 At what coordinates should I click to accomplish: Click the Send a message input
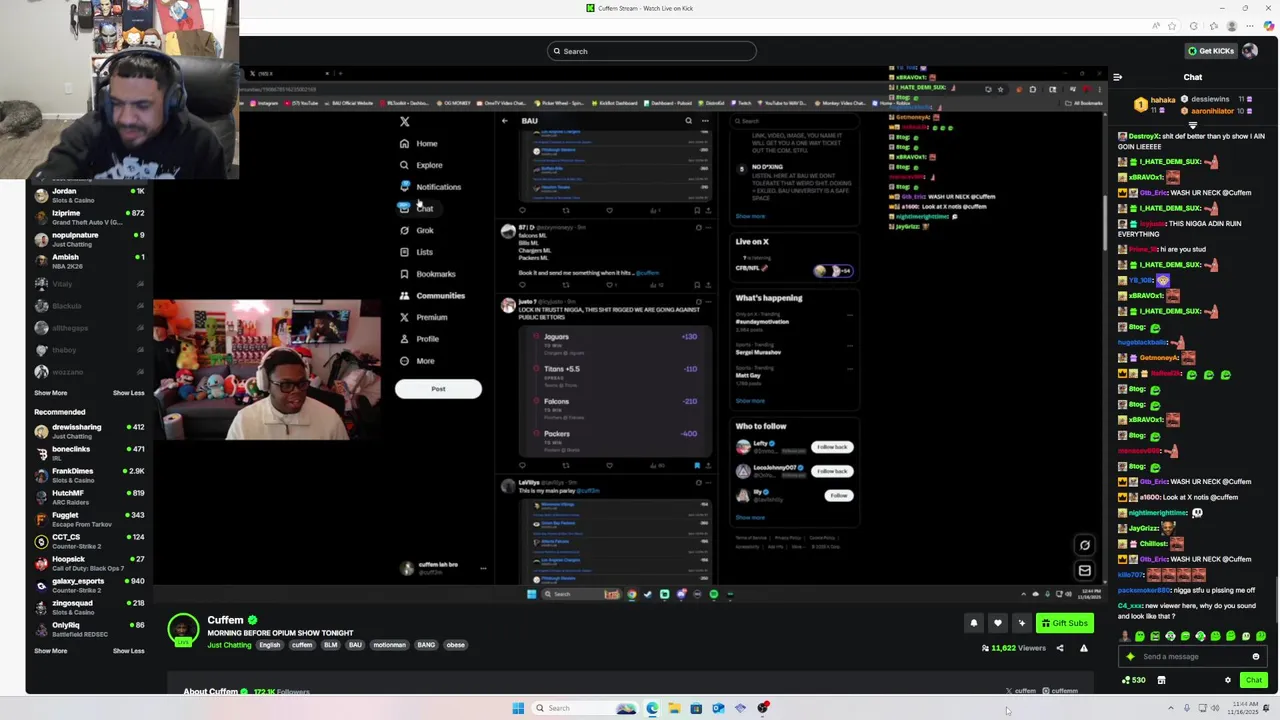[x=1192, y=657]
